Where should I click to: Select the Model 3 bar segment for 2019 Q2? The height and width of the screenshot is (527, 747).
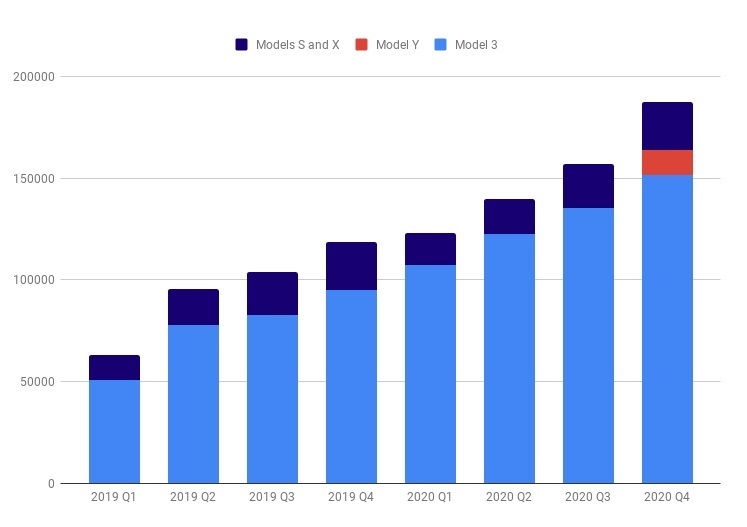[193, 404]
